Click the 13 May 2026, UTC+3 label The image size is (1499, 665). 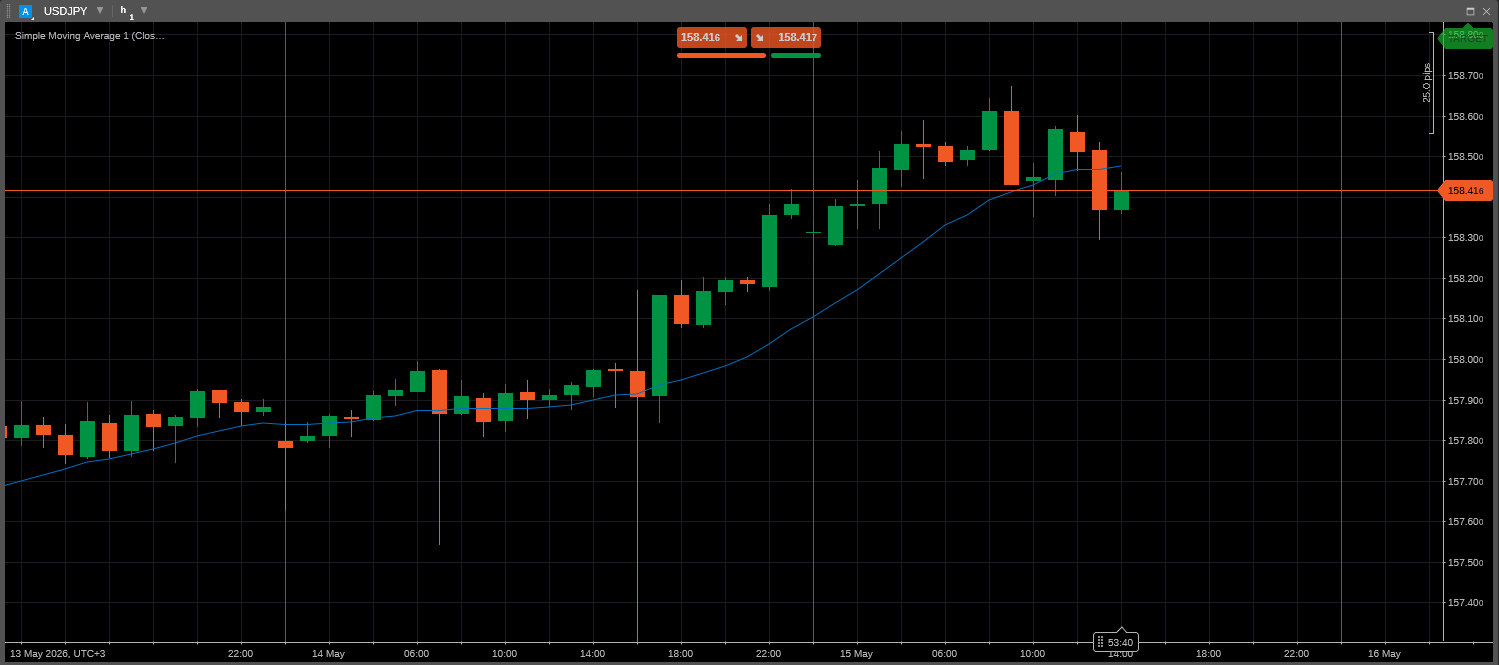point(57,654)
